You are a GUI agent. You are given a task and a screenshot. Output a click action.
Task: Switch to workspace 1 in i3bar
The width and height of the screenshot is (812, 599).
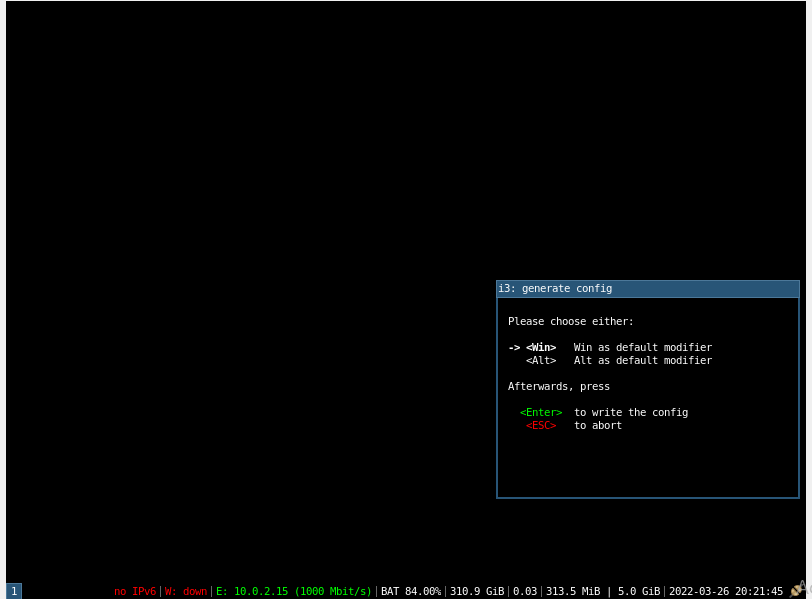click(14, 591)
